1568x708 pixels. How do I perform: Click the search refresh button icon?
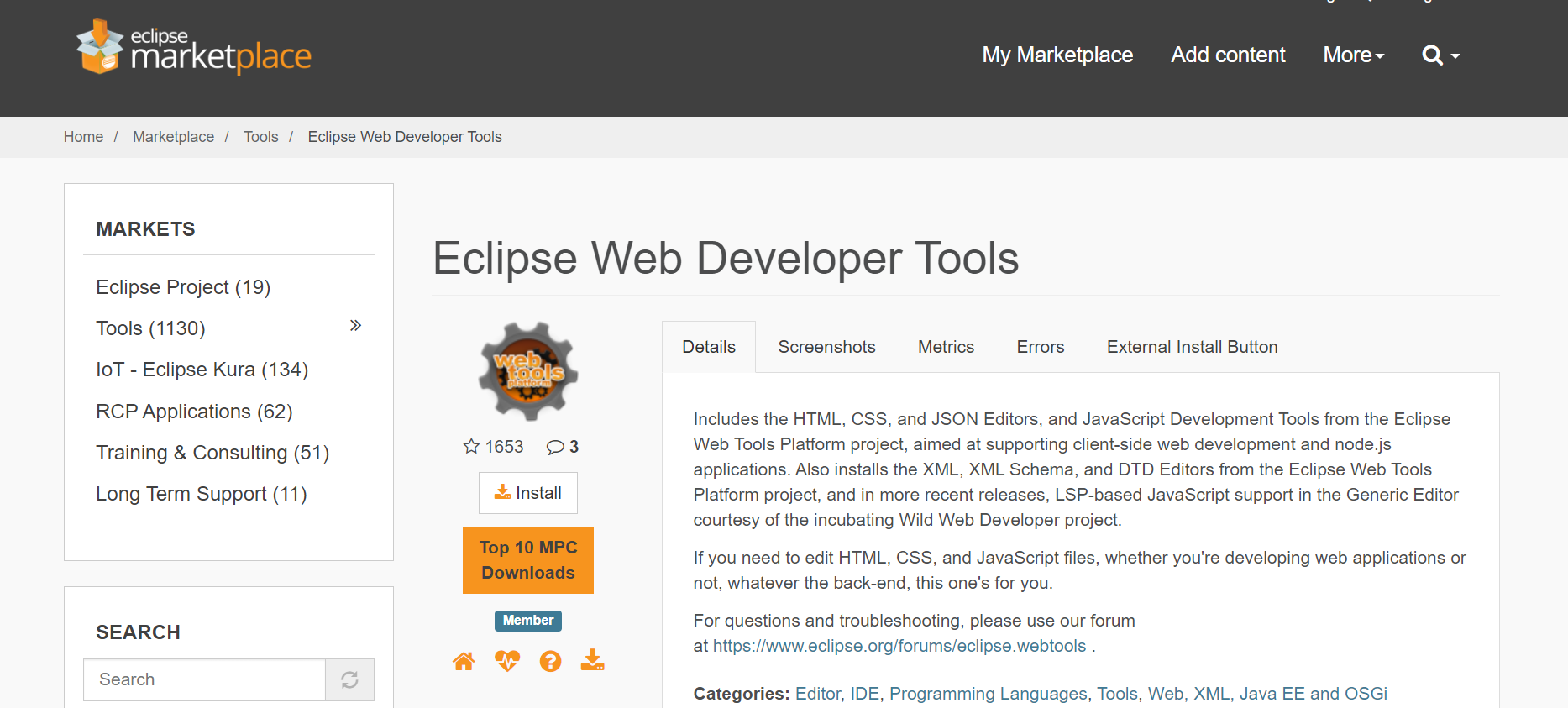point(349,679)
